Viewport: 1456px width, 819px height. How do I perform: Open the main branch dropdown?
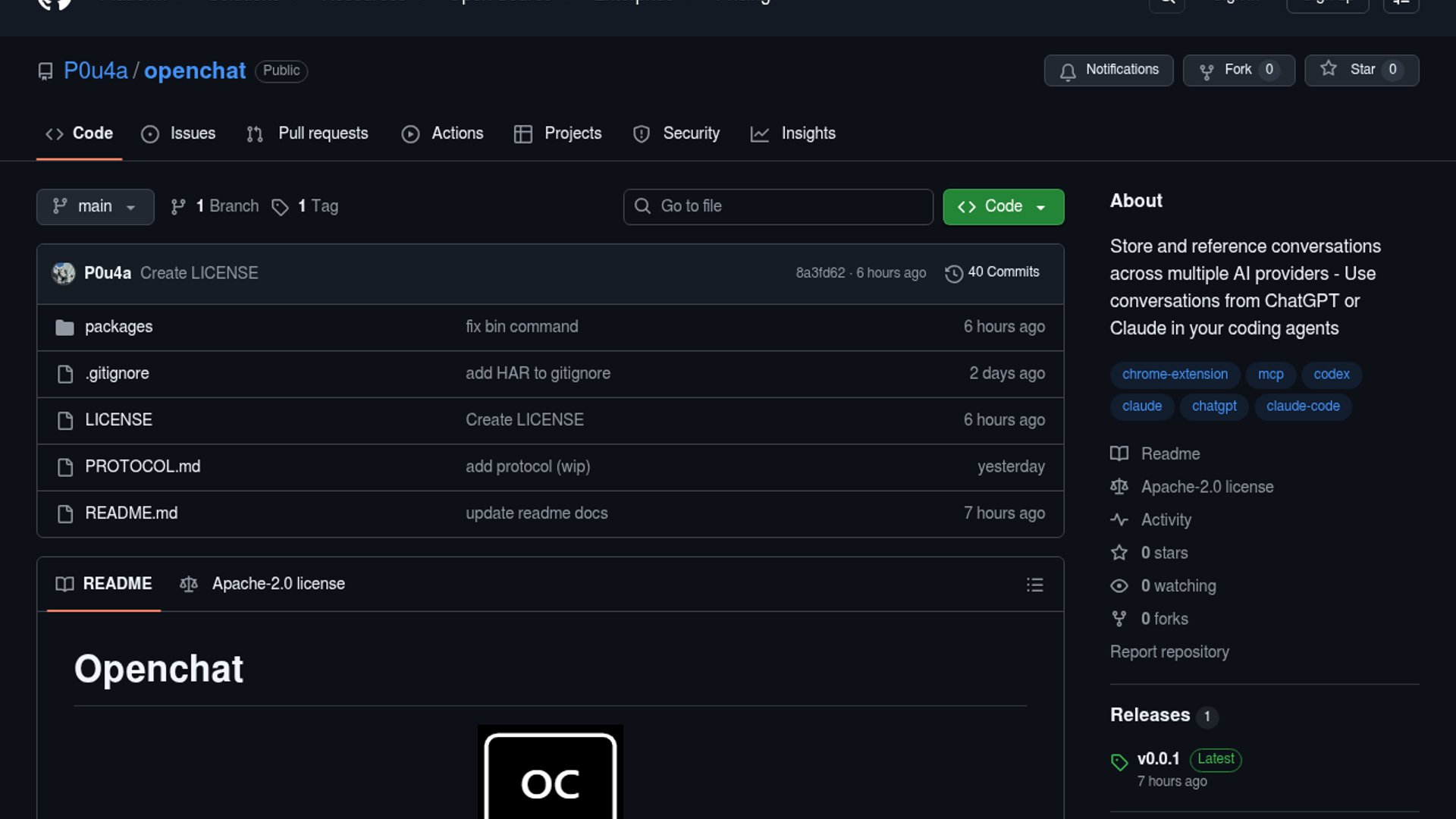coord(95,206)
